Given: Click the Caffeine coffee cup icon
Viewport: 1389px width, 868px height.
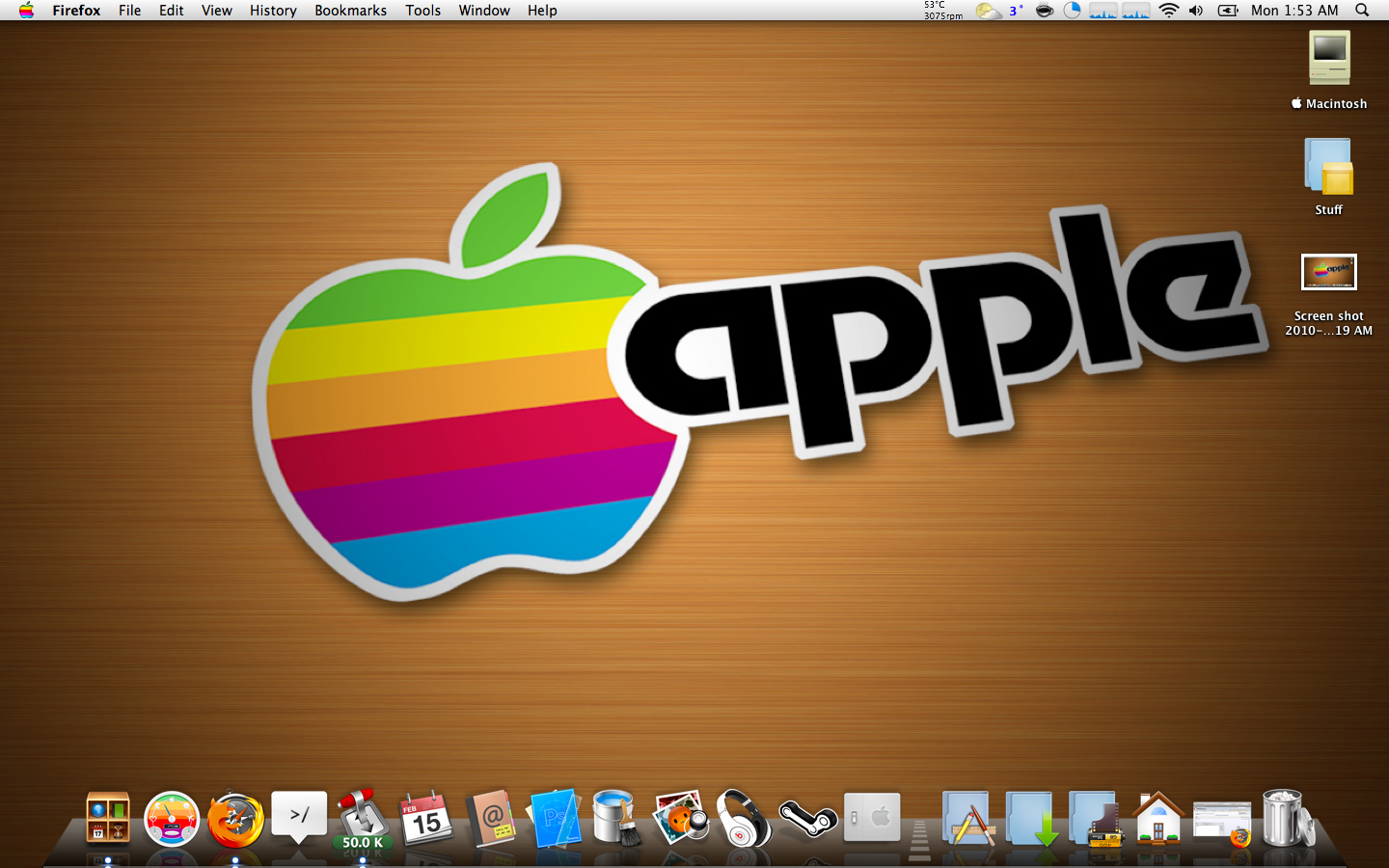Looking at the screenshot, I should (1044, 11).
